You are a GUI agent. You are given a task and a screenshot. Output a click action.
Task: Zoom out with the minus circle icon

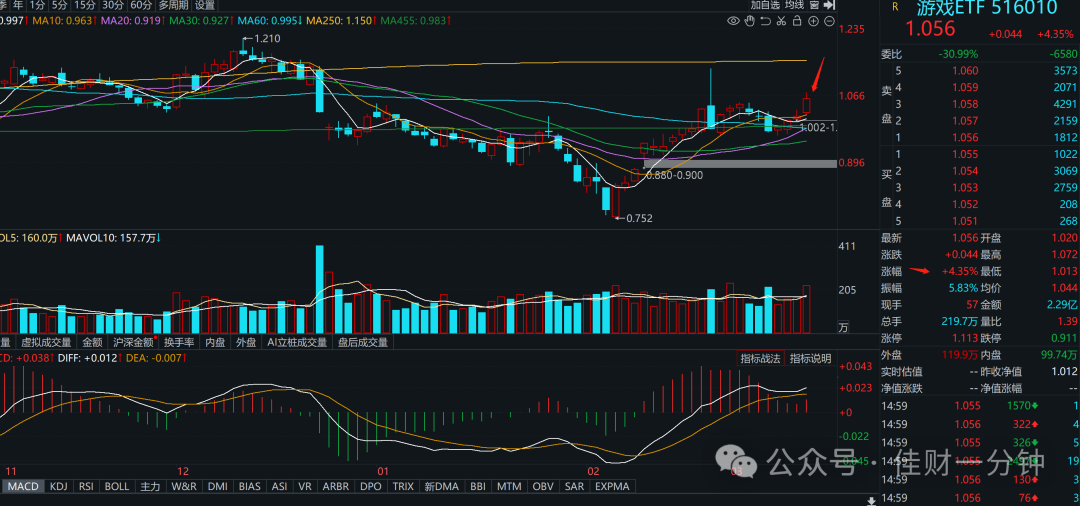click(829, 21)
